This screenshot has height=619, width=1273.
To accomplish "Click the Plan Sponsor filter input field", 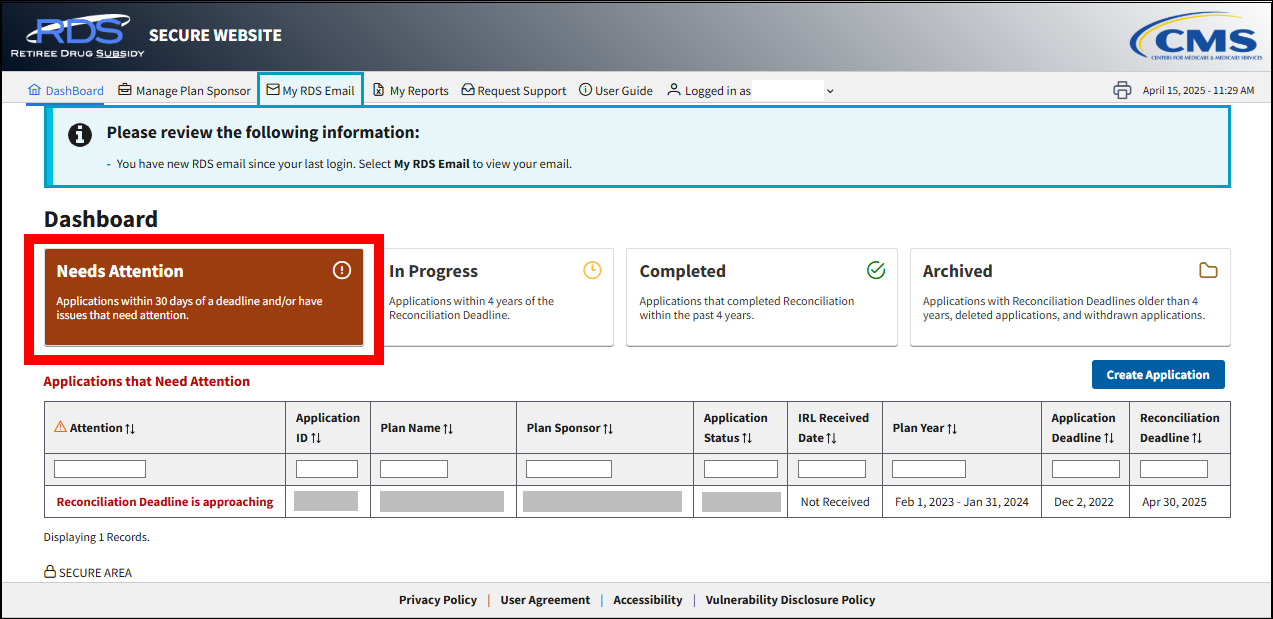I will pos(568,469).
